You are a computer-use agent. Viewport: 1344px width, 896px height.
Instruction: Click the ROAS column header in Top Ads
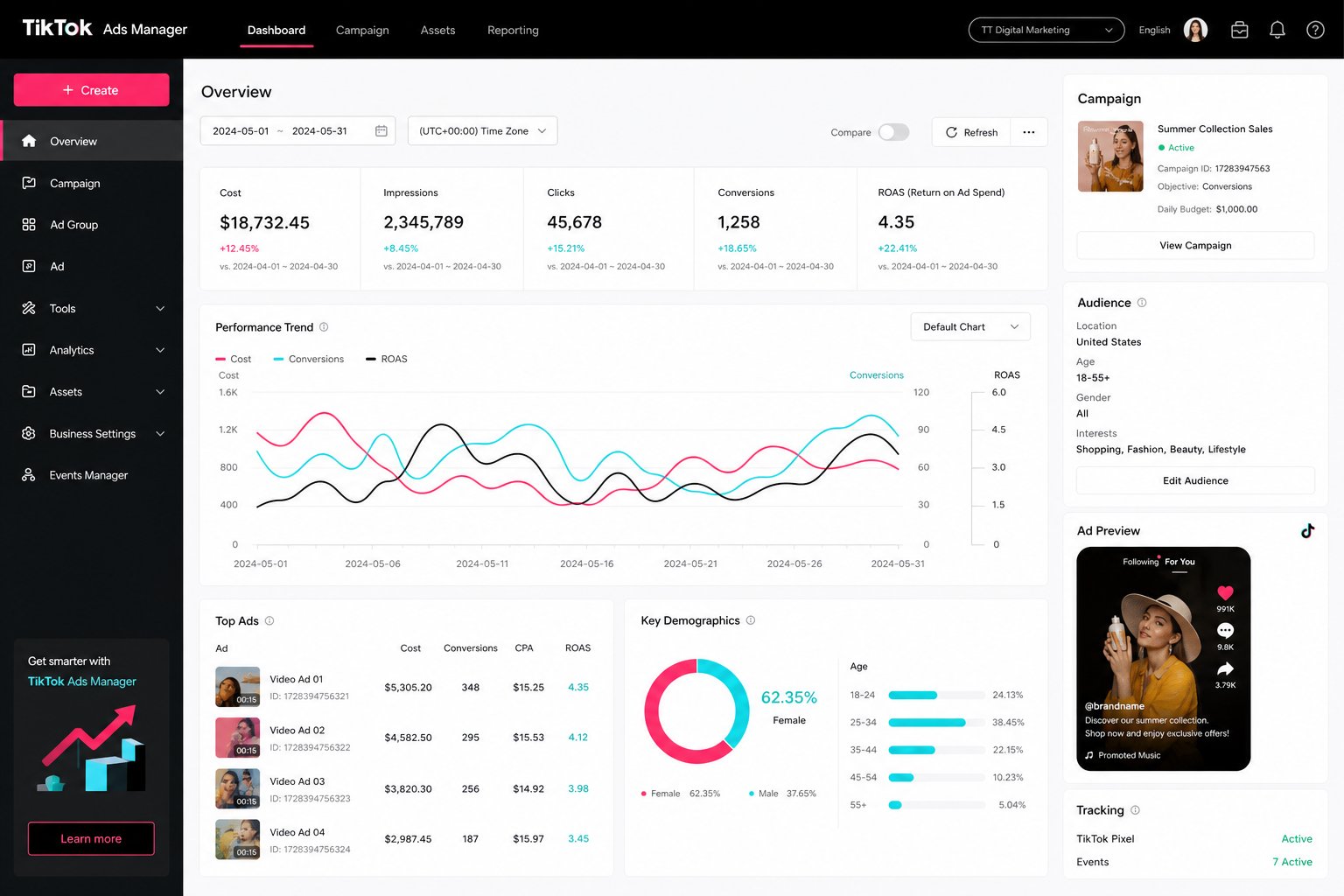(x=577, y=648)
